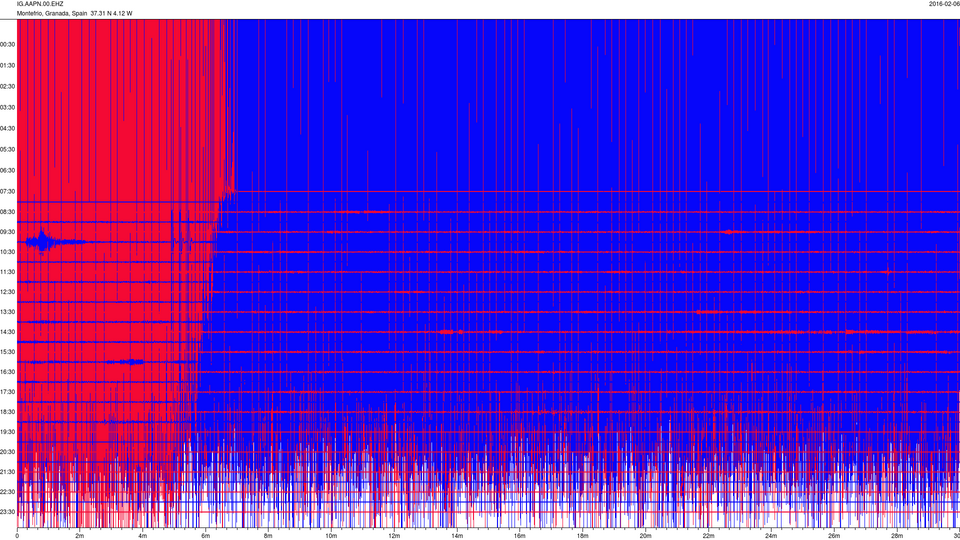
Task: Click the red blip on 09:30 trace near 22m
Action: [728, 232]
